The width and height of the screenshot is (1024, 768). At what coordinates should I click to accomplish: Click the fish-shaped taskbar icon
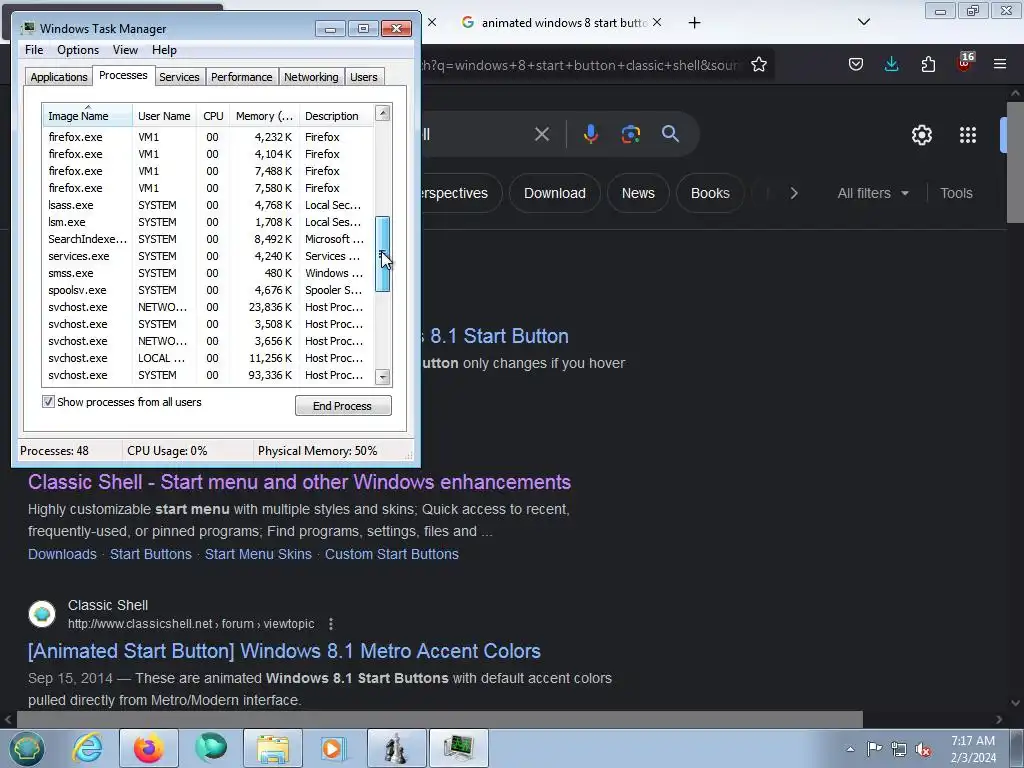click(x=211, y=748)
